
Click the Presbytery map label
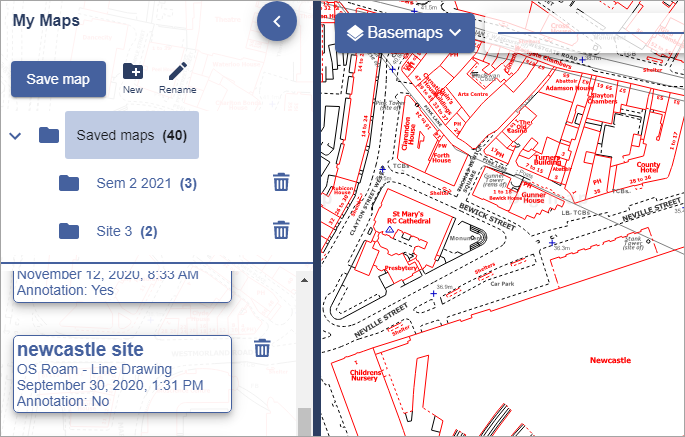400,268
